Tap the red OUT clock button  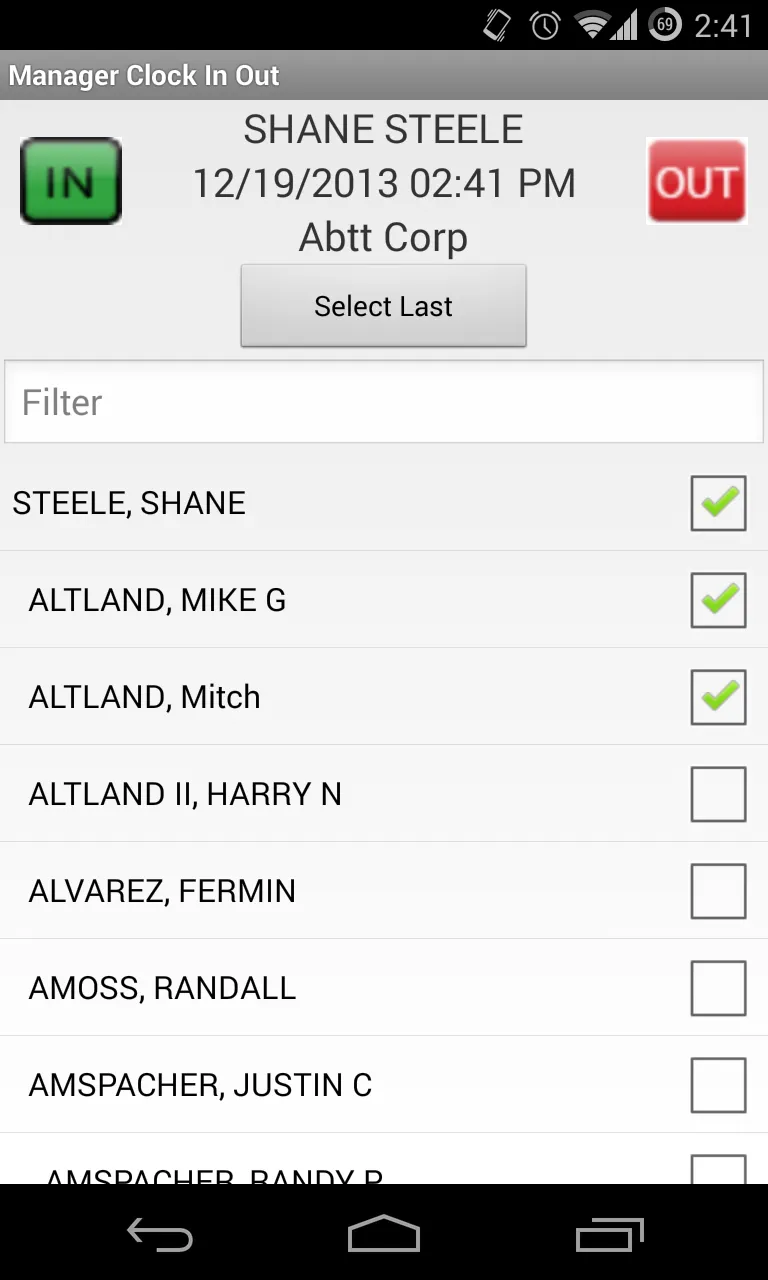point(696,181)
